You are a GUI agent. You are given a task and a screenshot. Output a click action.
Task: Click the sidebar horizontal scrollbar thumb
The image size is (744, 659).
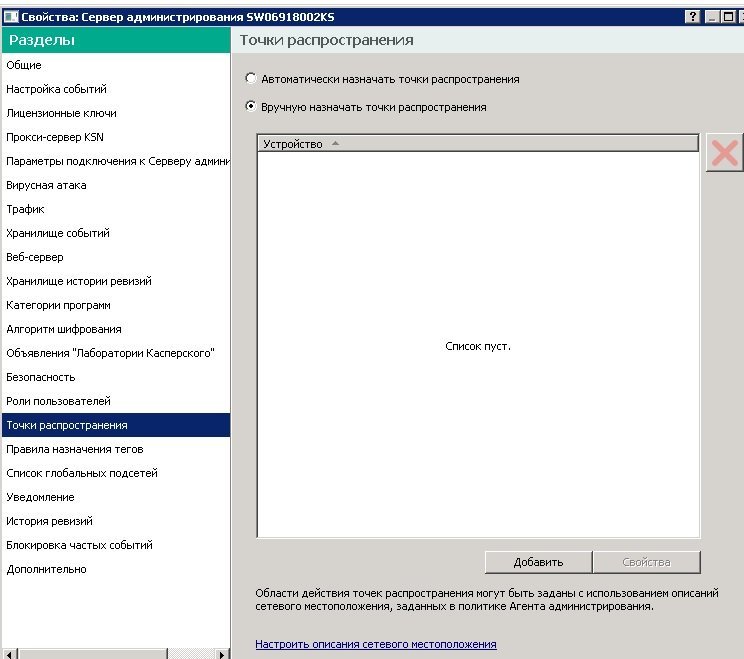(93, 654)
